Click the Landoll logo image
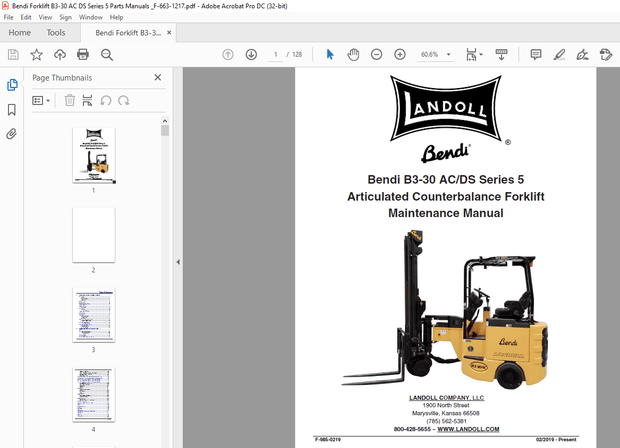The width and height of the screenshot is (620, 448). click(446, 108)
